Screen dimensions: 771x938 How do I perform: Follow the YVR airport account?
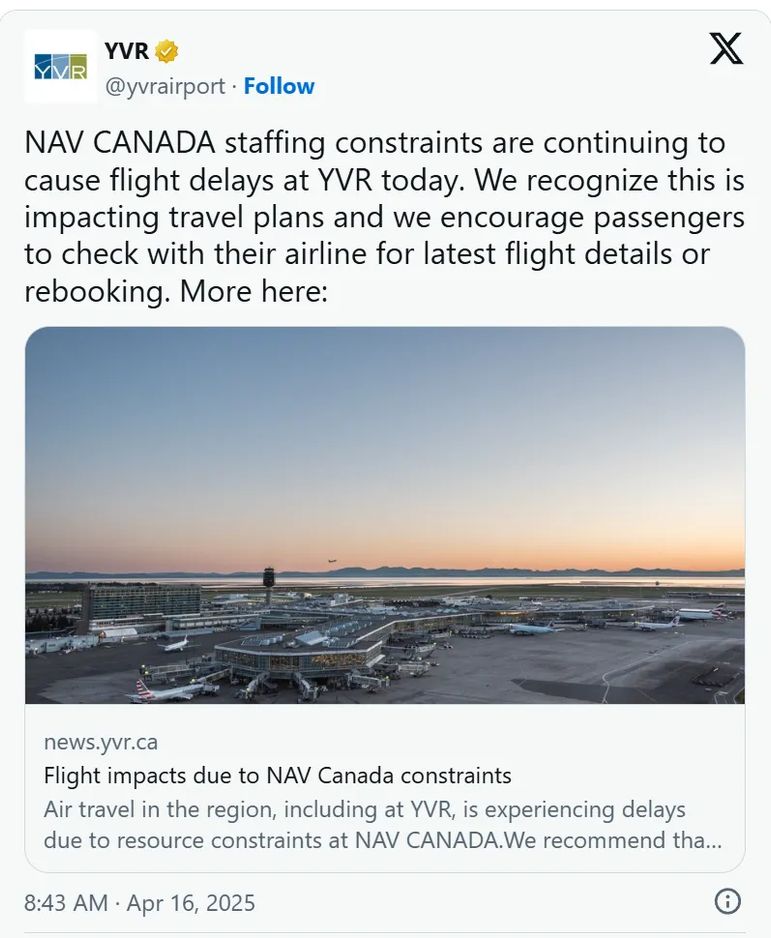[279, 86]
